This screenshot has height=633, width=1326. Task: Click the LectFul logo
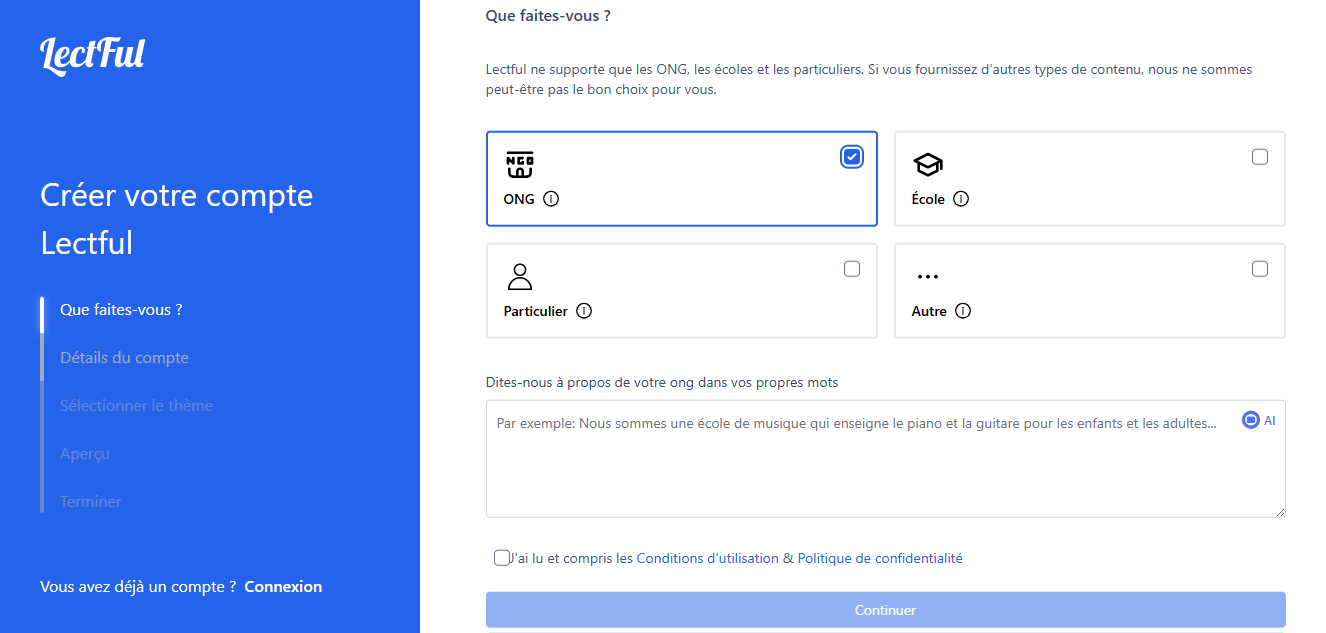[92, 56]
